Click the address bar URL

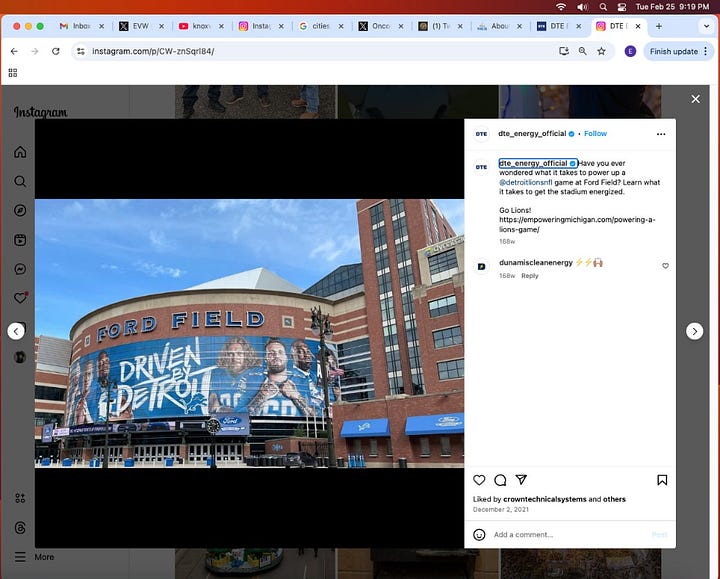[x=153, y=51]
